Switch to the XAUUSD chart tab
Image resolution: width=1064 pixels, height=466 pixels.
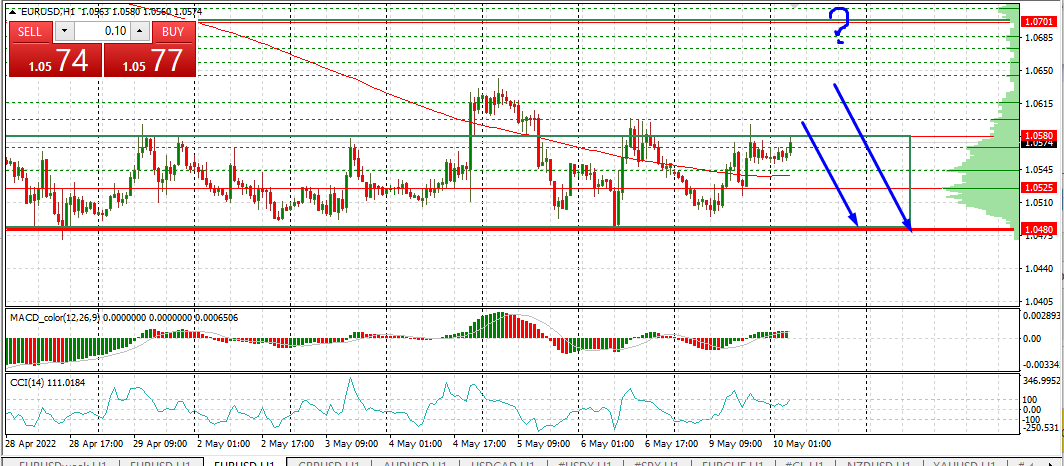pos(967,463)
